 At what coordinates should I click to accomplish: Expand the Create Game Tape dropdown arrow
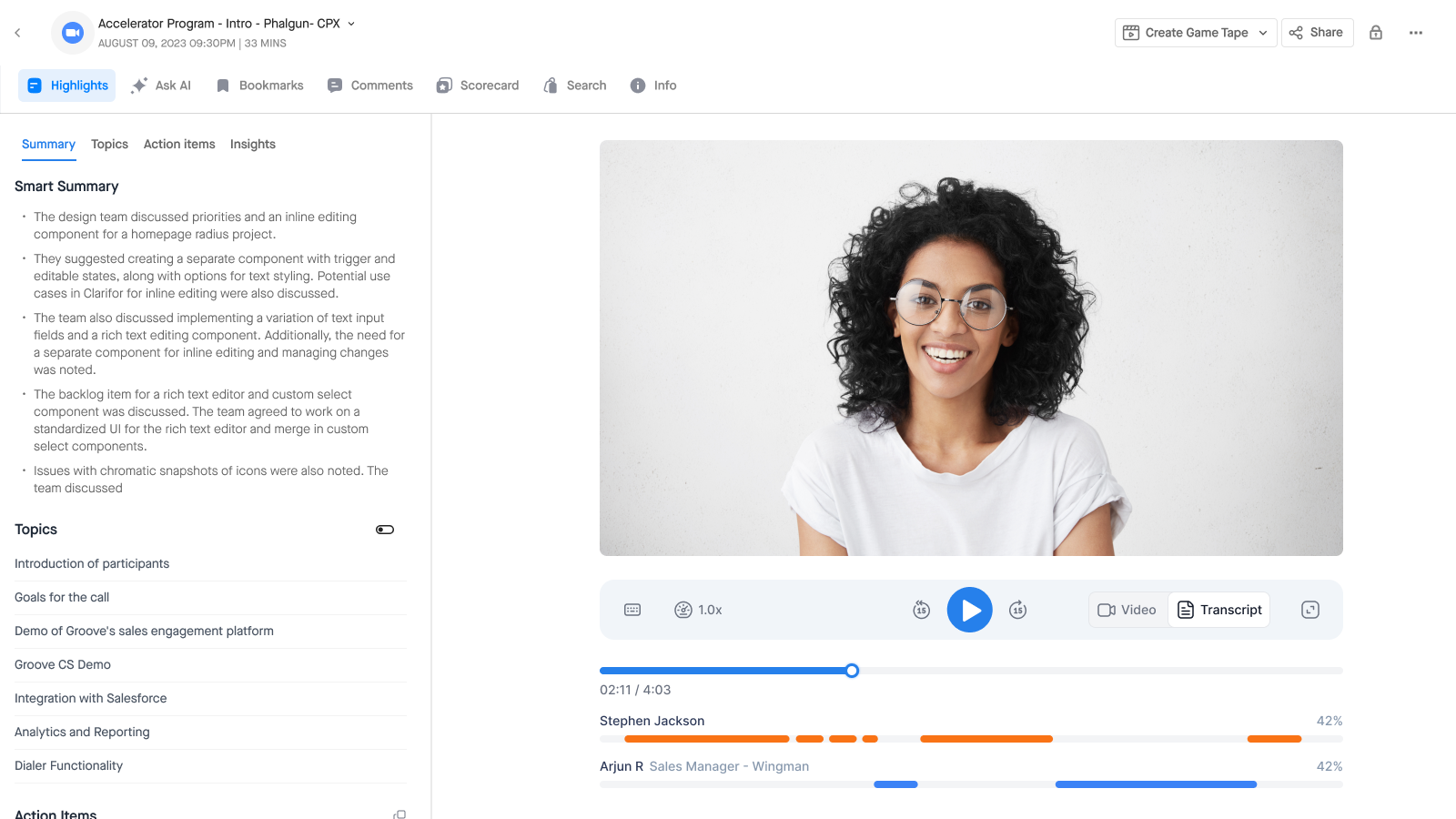click(1263, 33)
